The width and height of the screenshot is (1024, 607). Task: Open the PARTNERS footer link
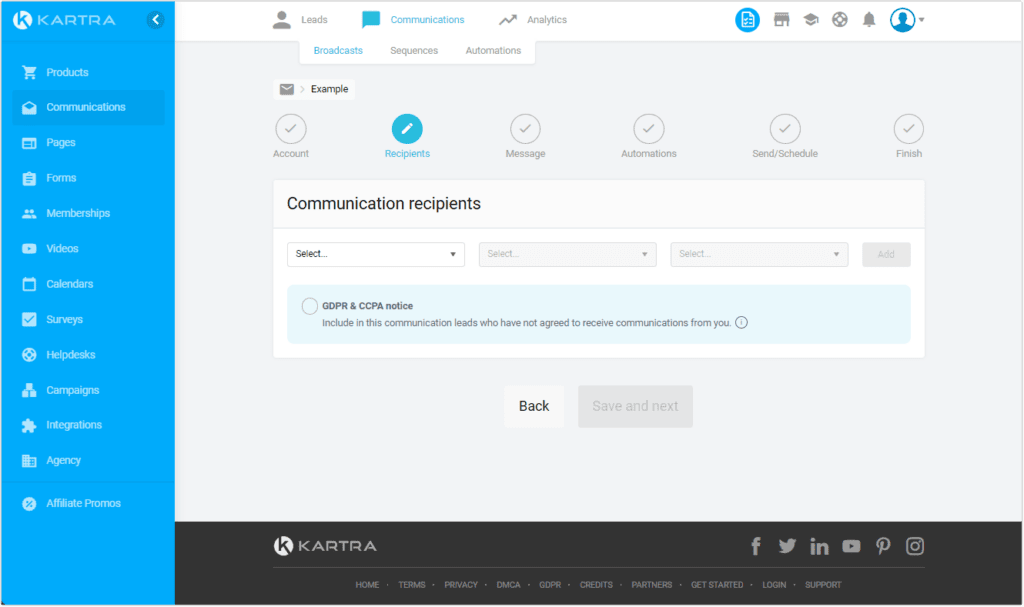(x=651, y=585)
